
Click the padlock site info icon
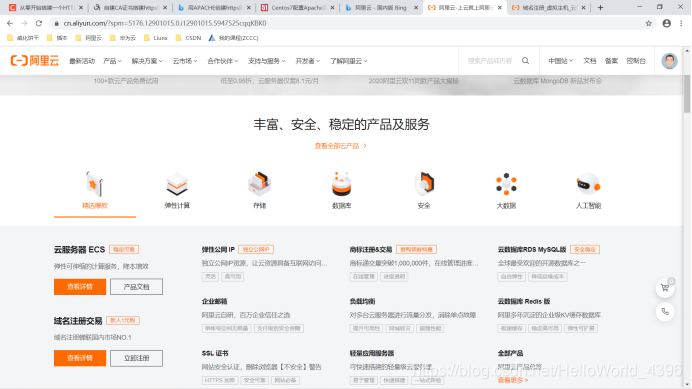(x=56, y=23)
